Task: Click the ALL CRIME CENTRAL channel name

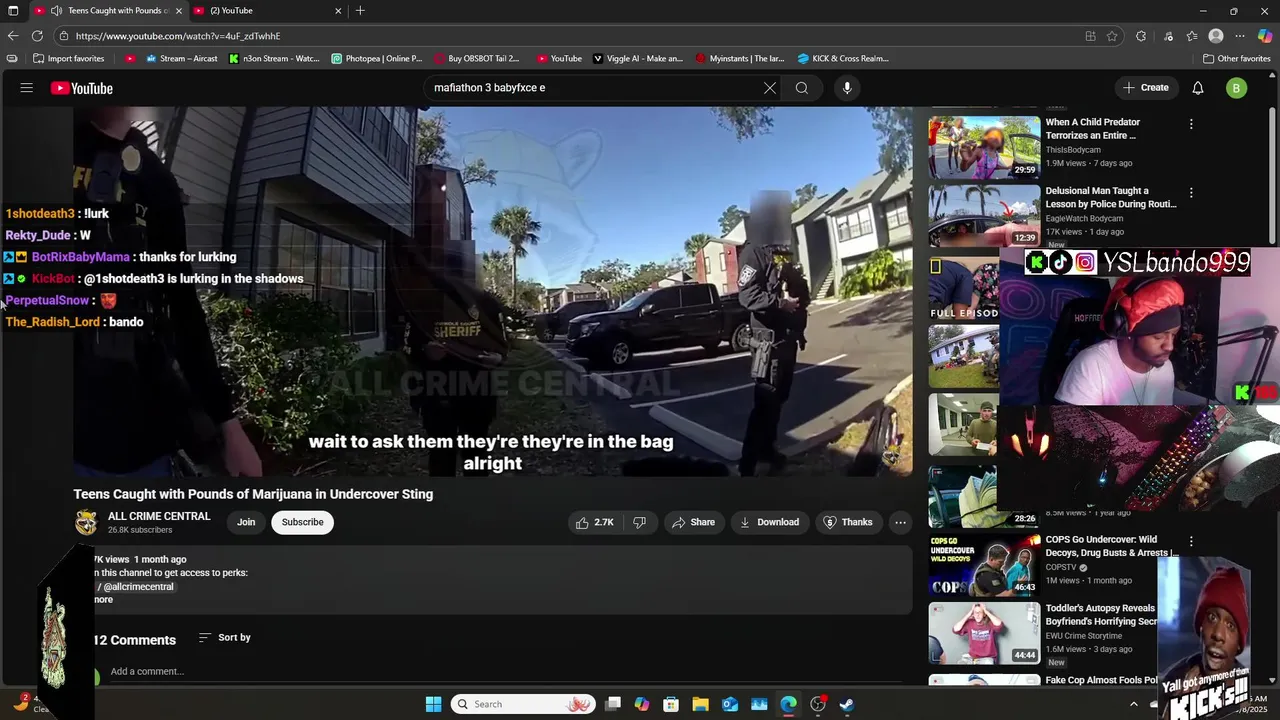Action: [159, 516]
